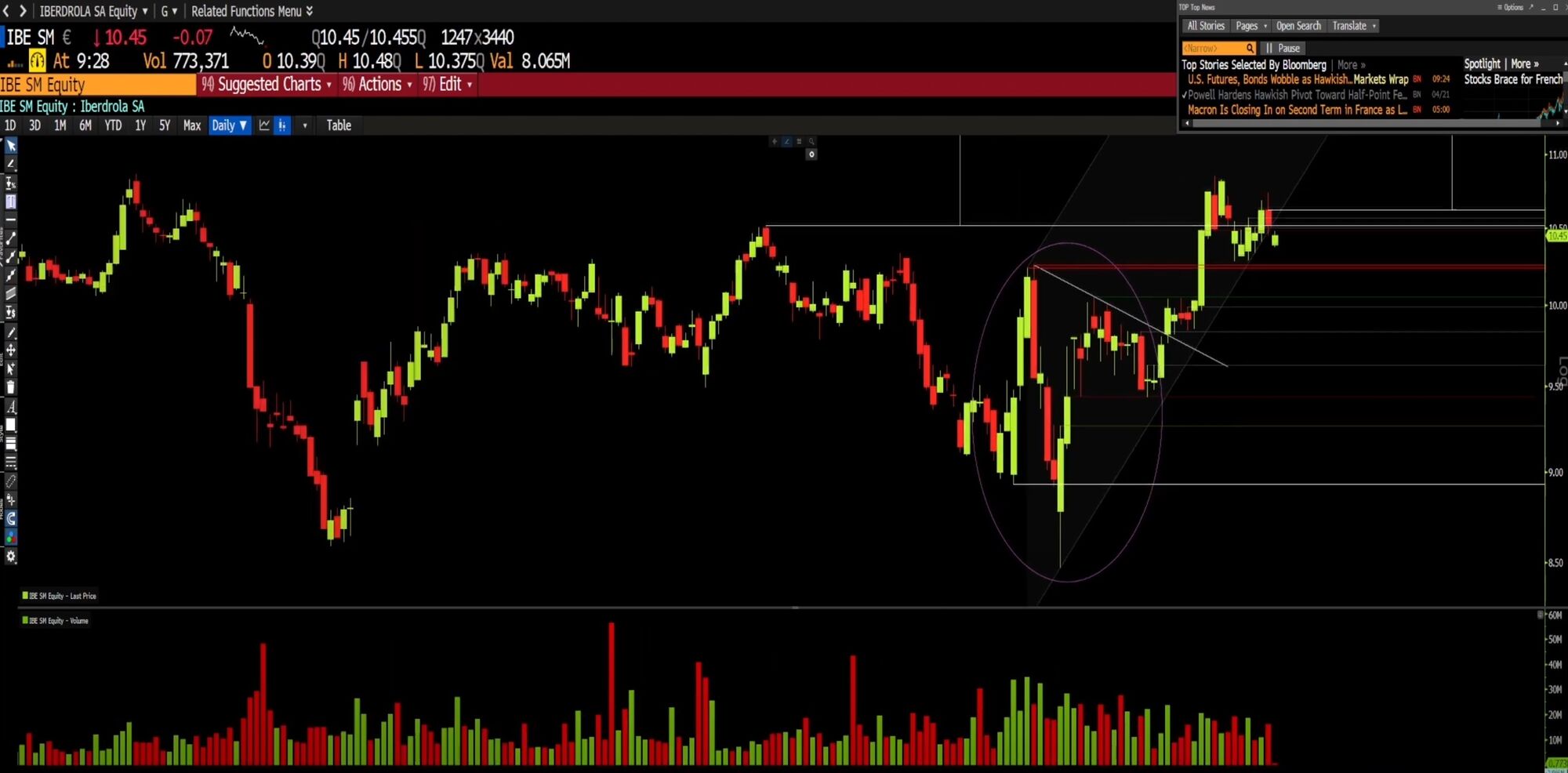Switch to line chart type
Screen dimensions: 1568x773
pos(264,125)
